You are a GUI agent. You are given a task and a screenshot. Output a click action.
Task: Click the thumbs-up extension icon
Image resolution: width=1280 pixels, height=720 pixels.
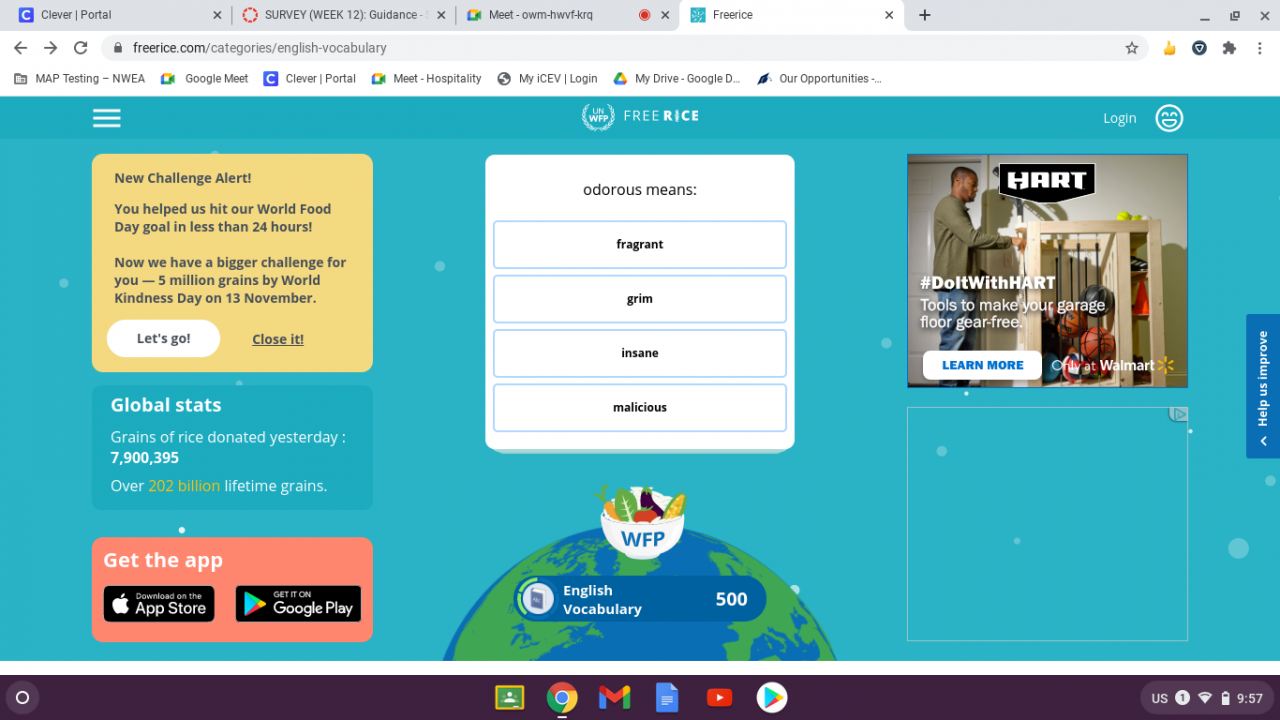click(1169, 48)
